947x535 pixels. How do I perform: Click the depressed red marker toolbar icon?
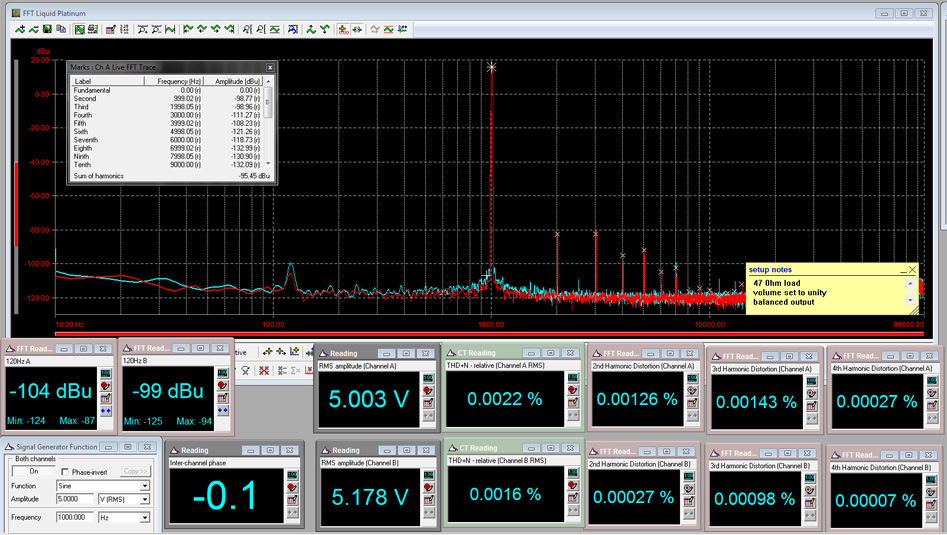(x=343, y=29)
